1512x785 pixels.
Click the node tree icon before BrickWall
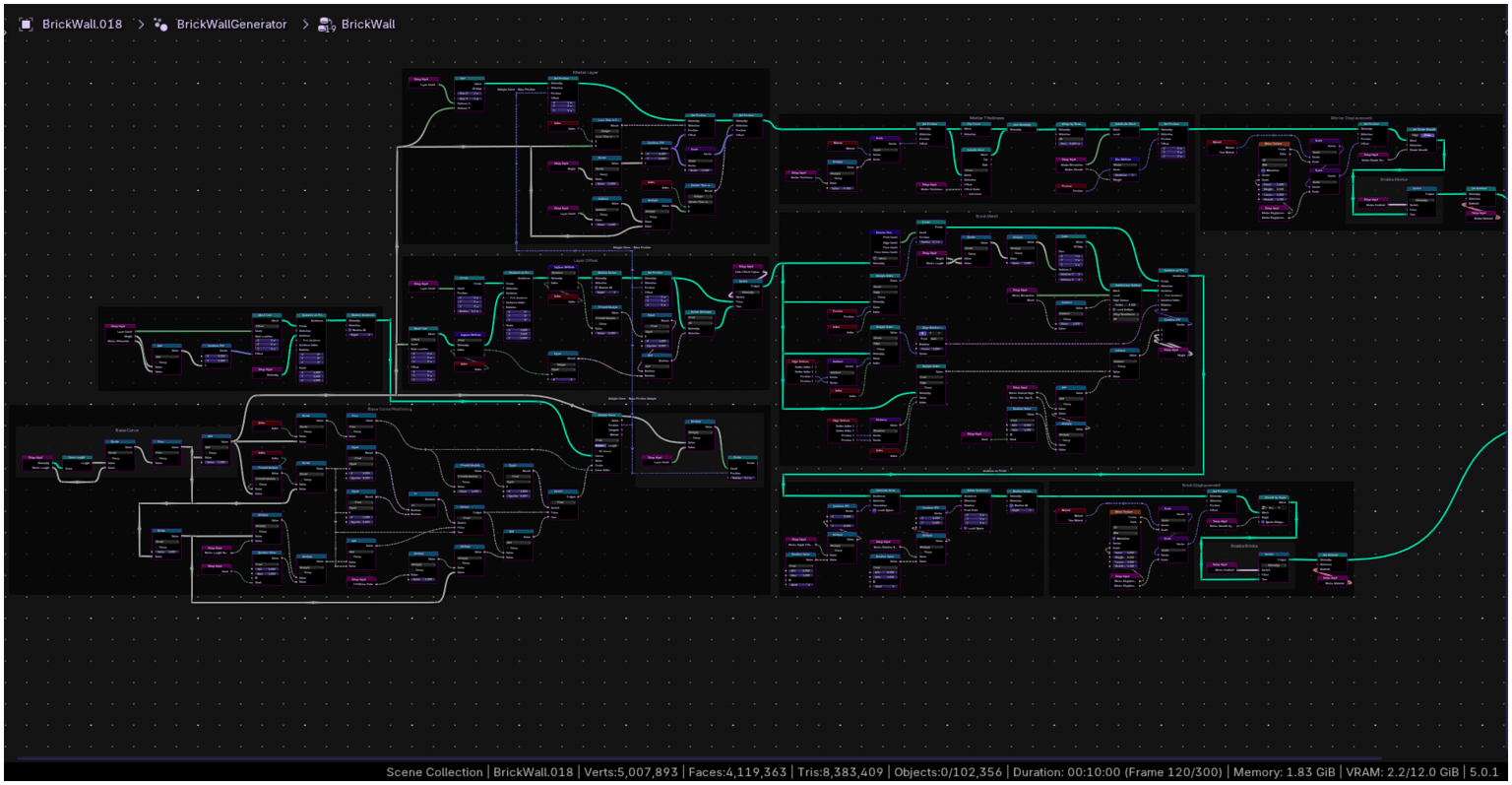pyautogui.click(x=327, y=24)
